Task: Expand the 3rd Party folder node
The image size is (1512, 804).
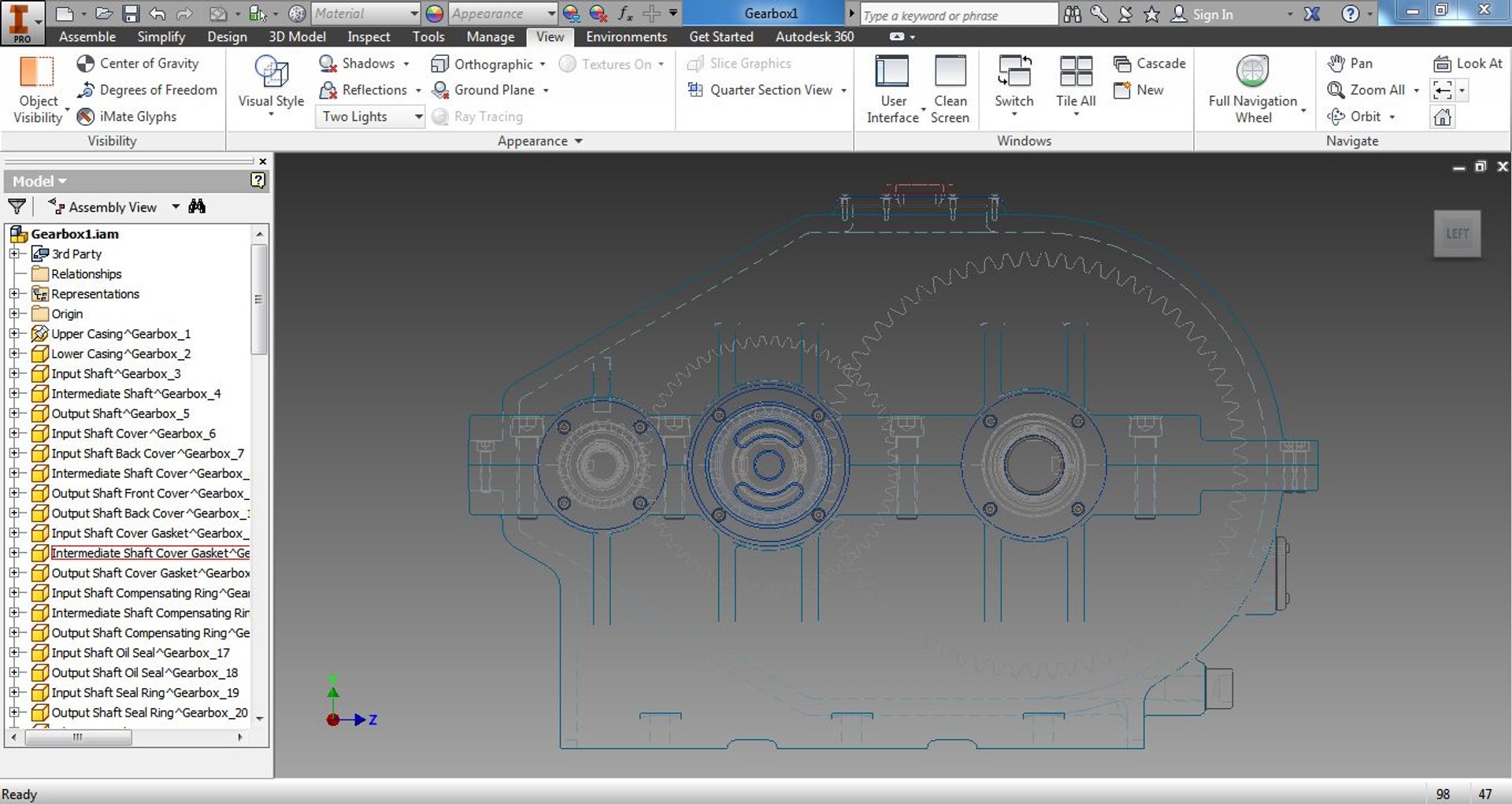Action: (x=14, y=254)
